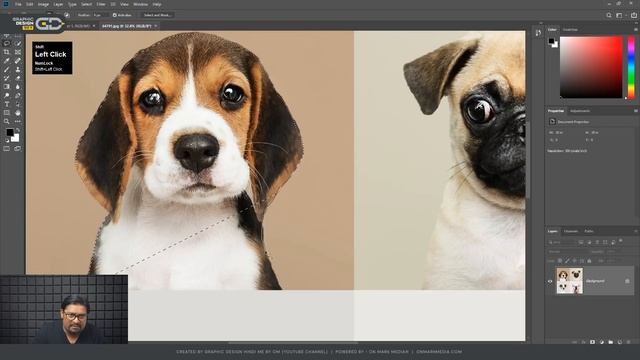
Task: Select the Eyedropper tool
Action: tap(7, 61)
